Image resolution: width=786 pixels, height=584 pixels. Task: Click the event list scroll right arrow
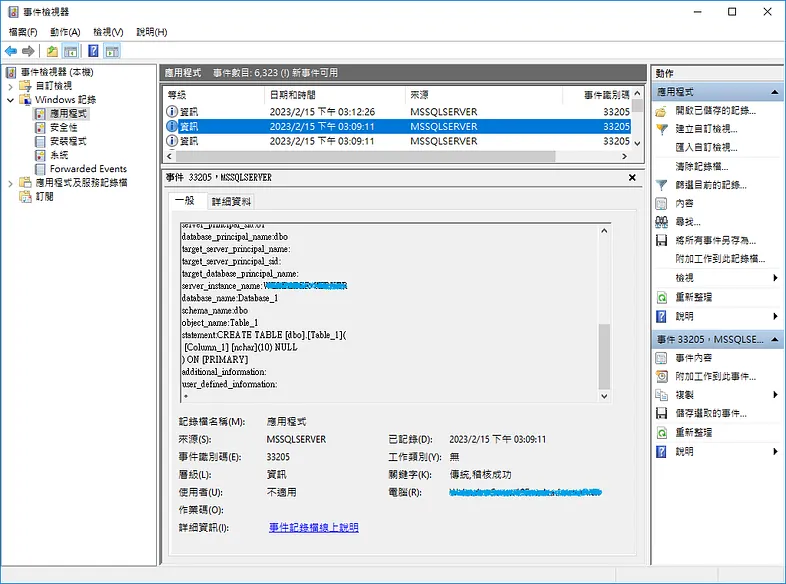point(624,156)
